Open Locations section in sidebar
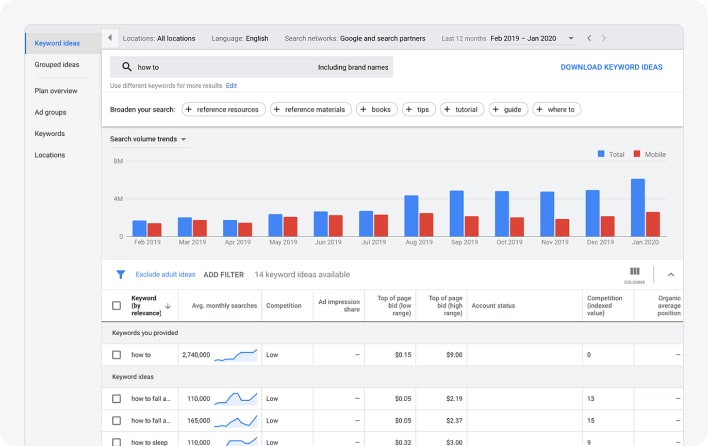Image resolution: width=708 pixels, height=446 pixels. tap(50, 155)
